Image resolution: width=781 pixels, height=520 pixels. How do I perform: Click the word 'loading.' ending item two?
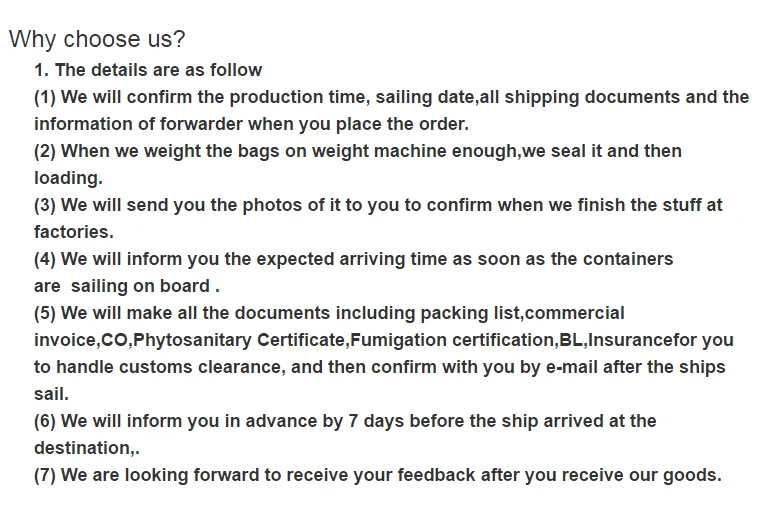(68, 178)
